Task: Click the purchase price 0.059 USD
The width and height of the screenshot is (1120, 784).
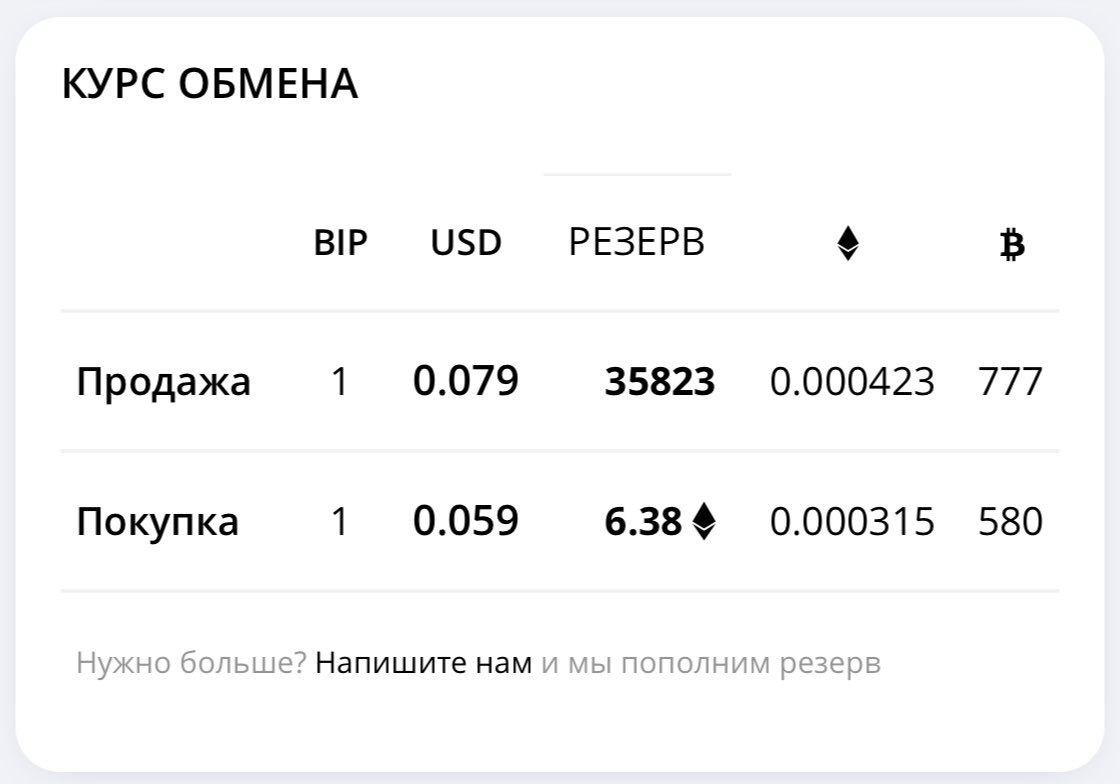Action: click(466, 521)
